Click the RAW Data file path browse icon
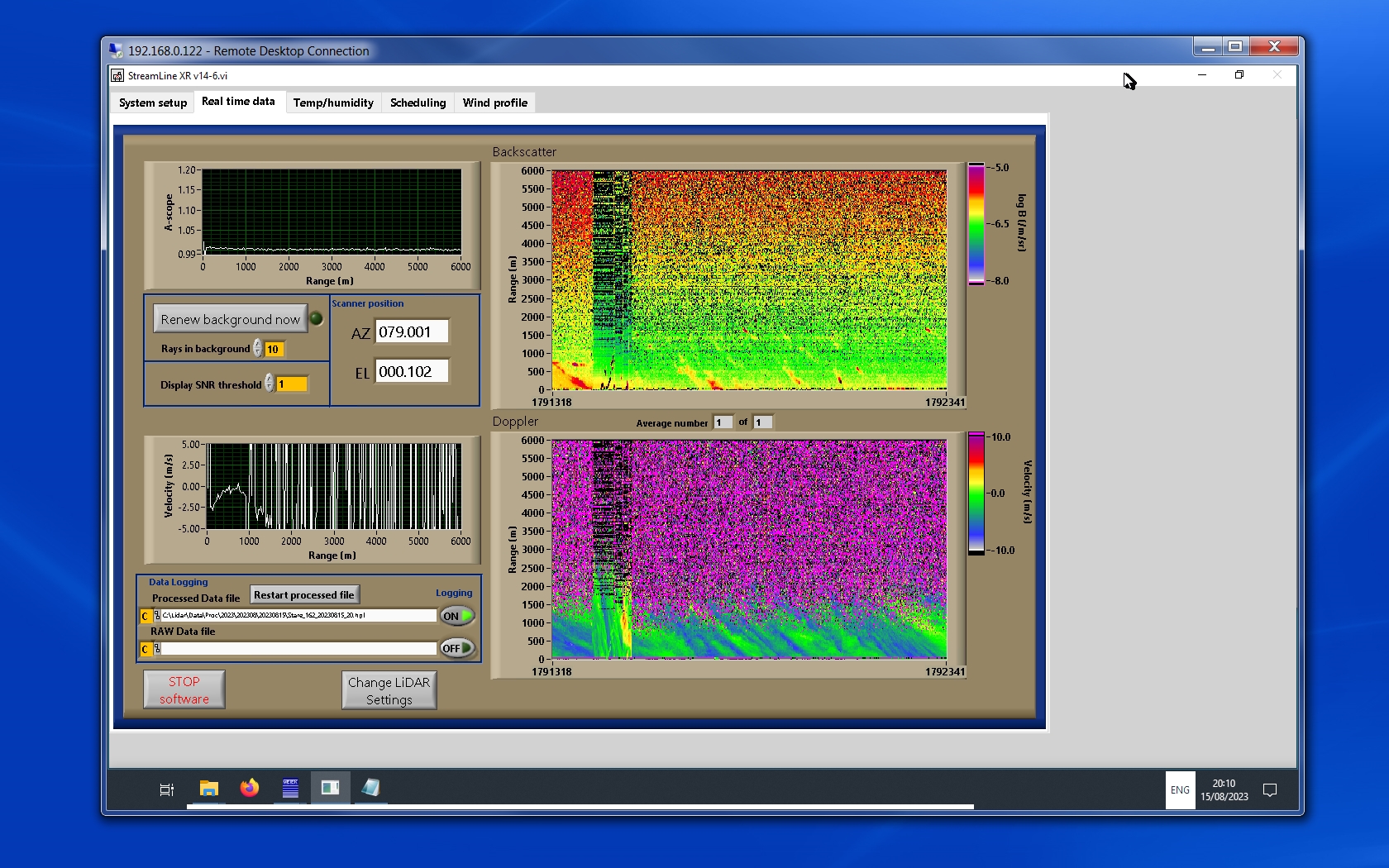1389x868 pixels. (x=157, y=649)
